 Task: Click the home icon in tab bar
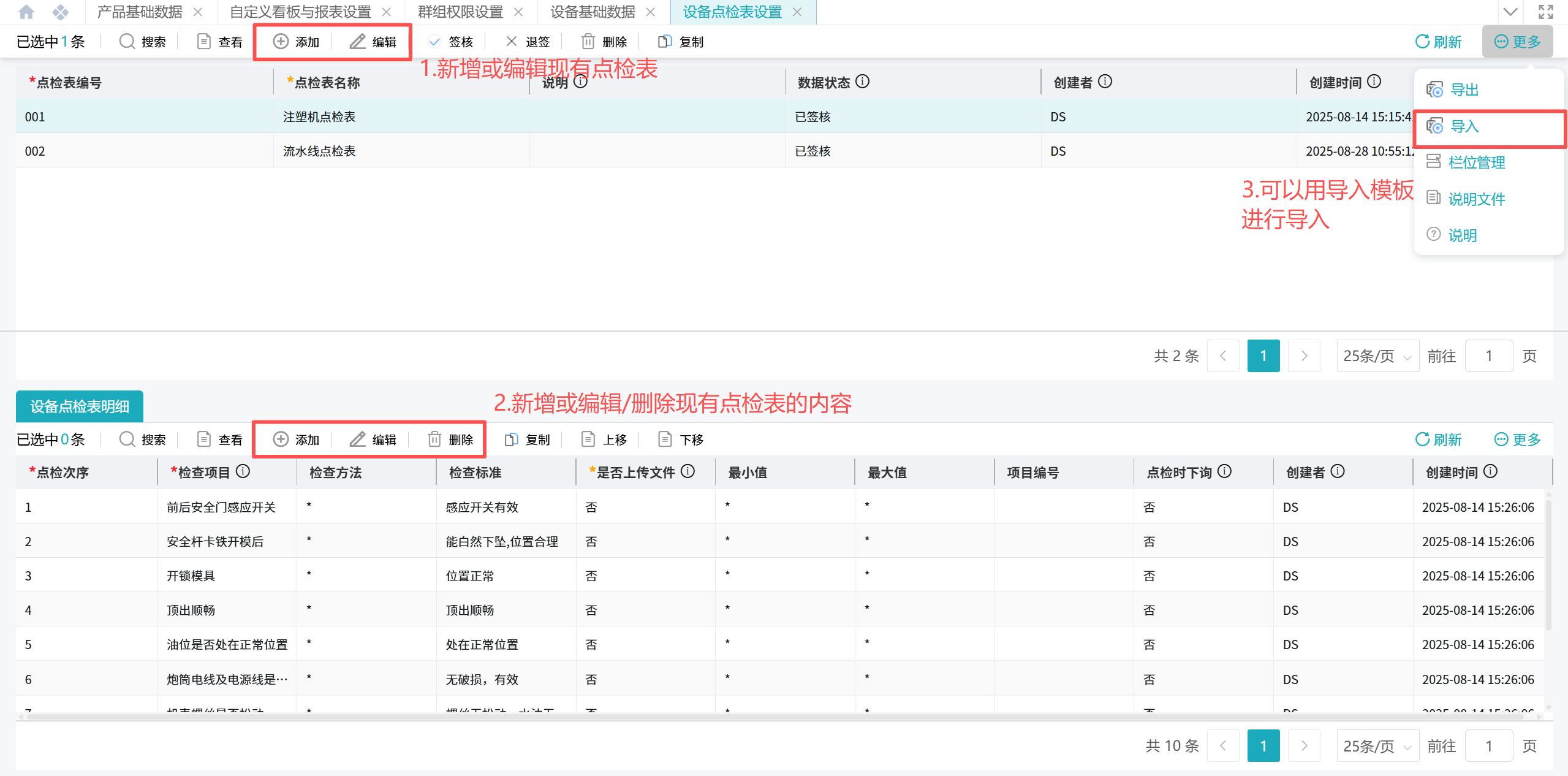point(26,12)
